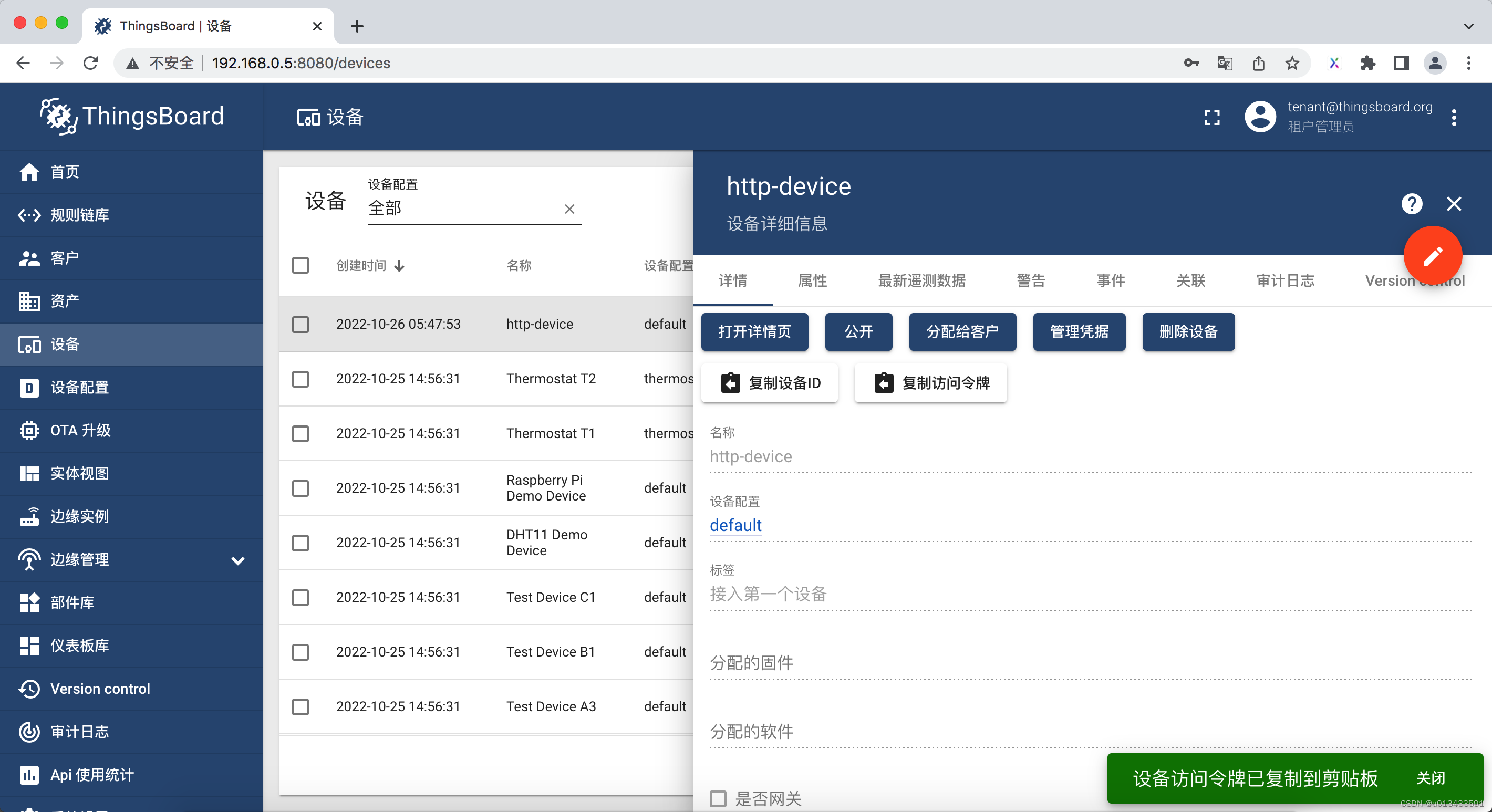The height and width of the screenshot is (812, 1492).
Task: Open a new browser tab
Action: pos(357,26)
